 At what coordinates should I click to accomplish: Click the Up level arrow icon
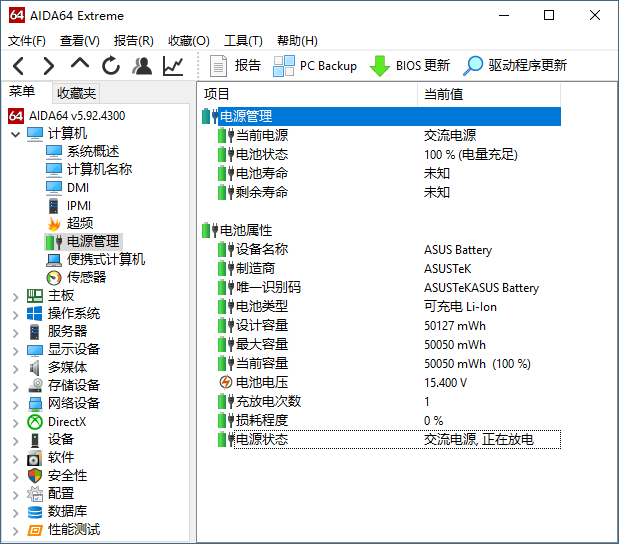click(80, 65)
